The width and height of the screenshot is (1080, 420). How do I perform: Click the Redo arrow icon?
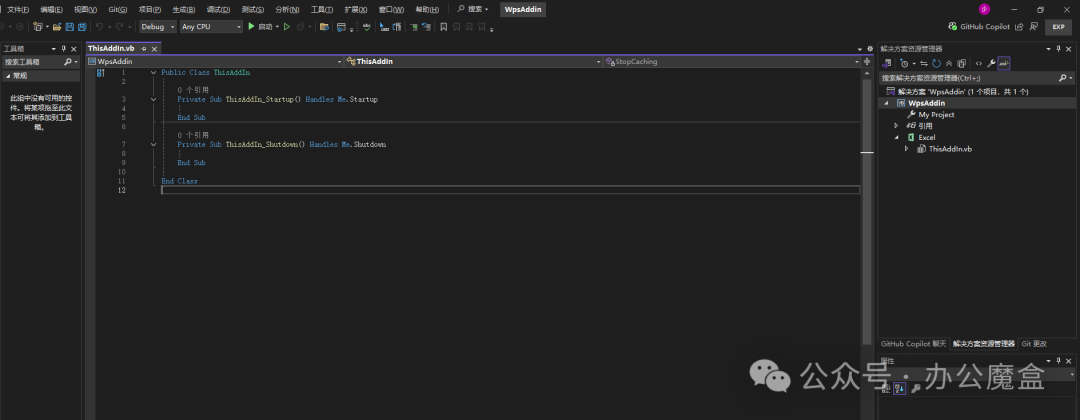(119, 27)
